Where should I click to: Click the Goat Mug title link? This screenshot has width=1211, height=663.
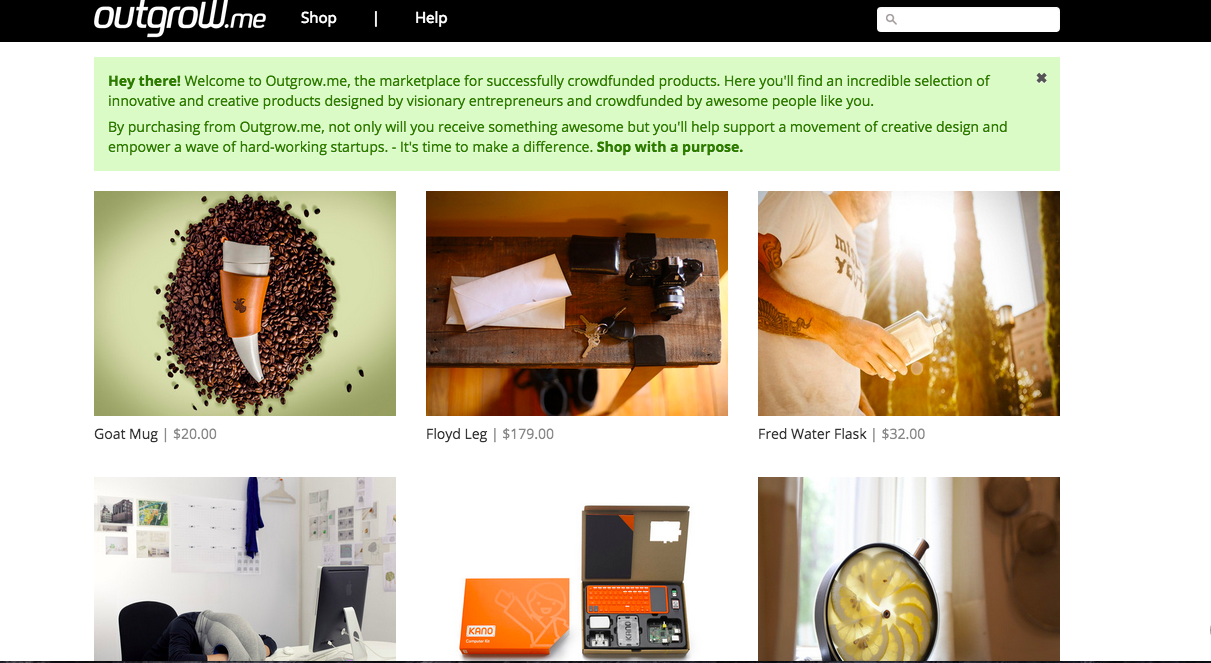click(126, 434)
